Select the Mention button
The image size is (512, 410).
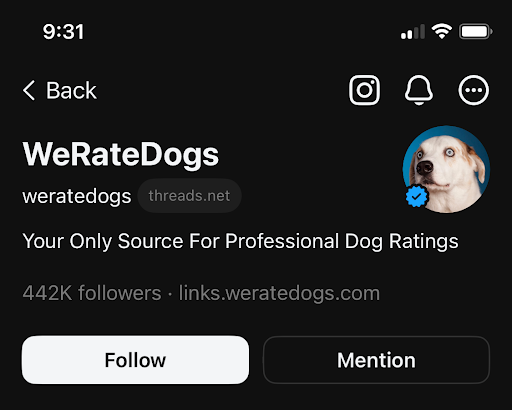tap(376, 360)
